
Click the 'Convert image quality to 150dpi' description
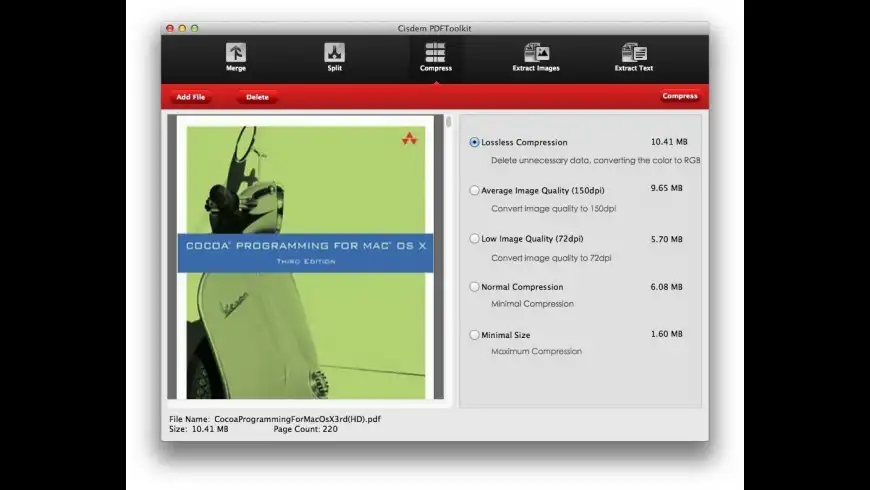pyautogui.click(x=553, y=209)
